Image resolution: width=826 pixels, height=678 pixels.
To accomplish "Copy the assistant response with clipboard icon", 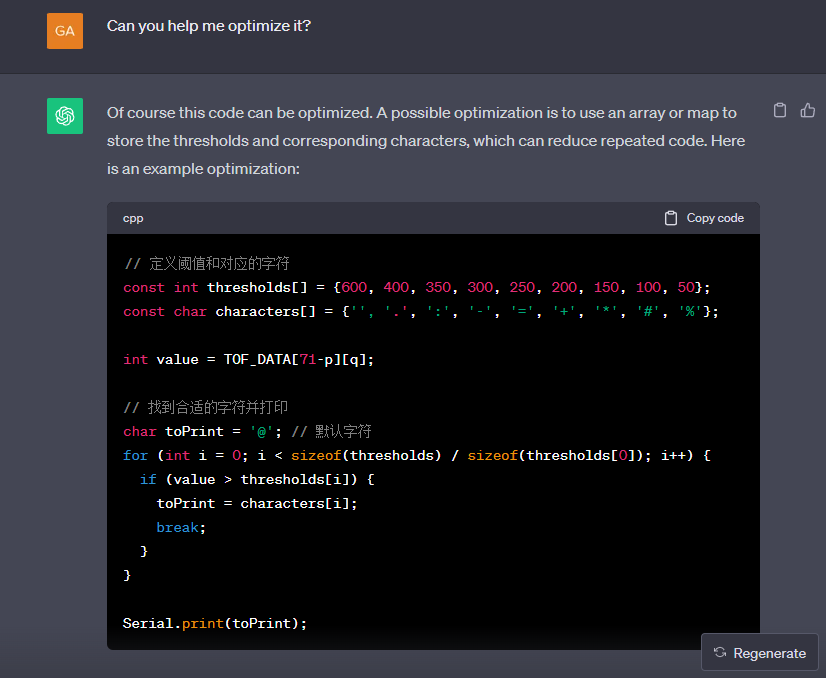I will (780, 111).
